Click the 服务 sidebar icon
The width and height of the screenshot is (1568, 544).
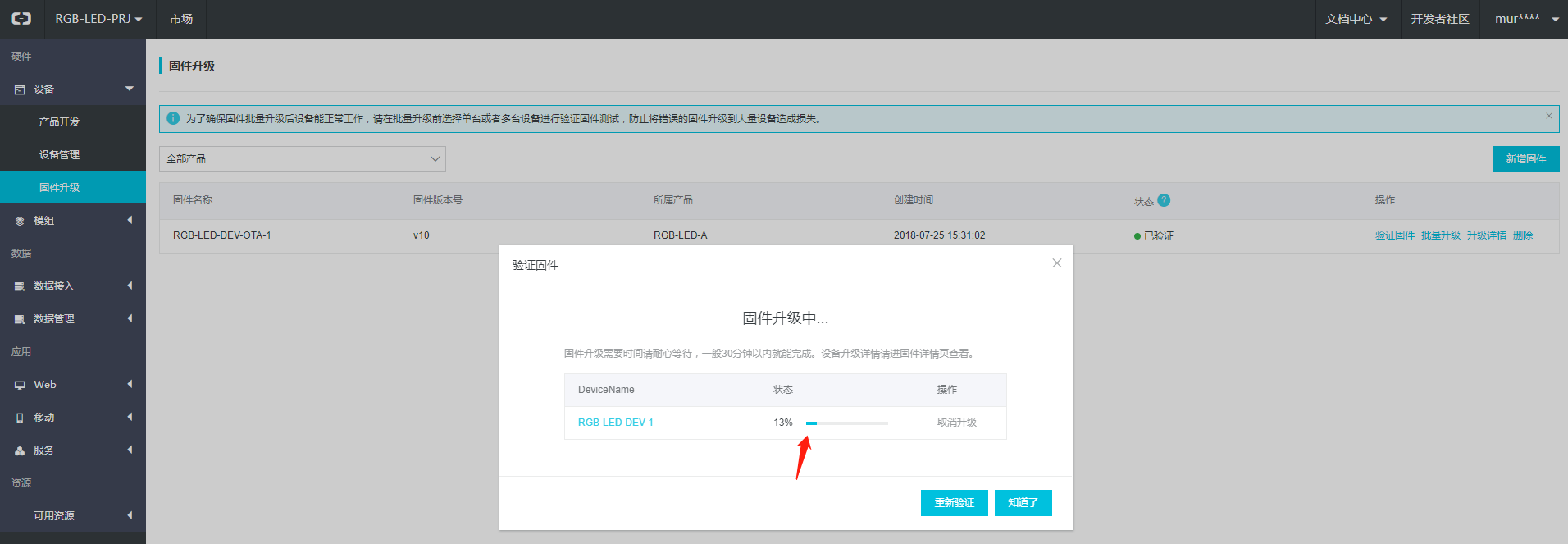(x=20, y=450)
